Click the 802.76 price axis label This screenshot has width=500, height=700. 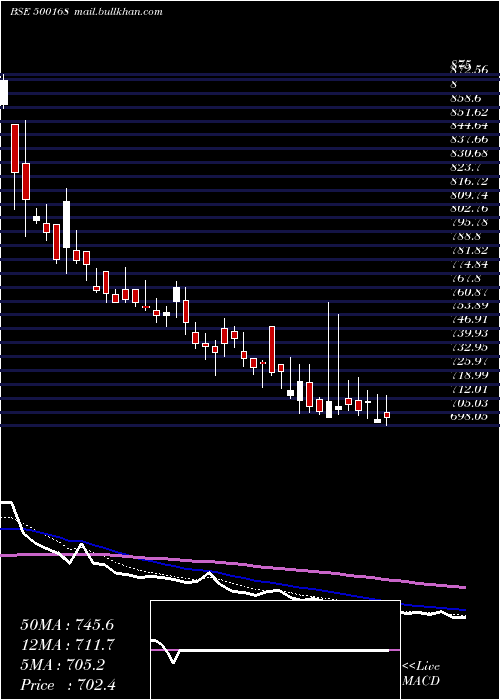coord(469,209)
